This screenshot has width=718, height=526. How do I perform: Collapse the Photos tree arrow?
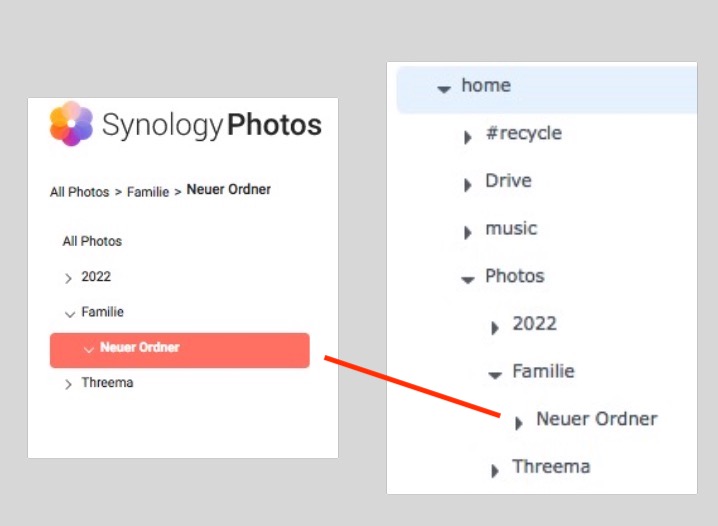click(467, 280)
